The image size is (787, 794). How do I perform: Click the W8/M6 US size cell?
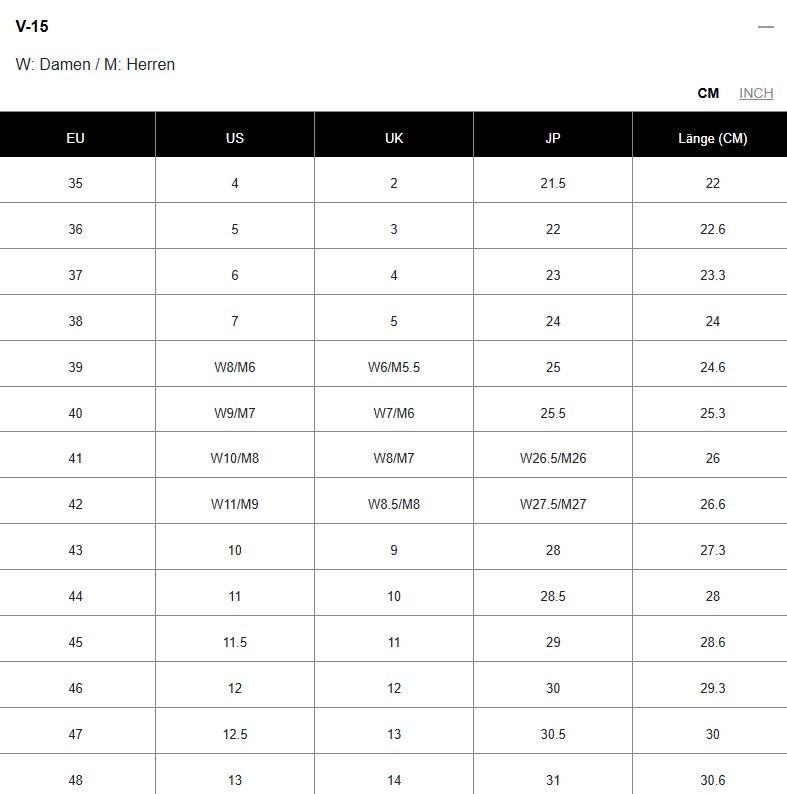[235, 367]
